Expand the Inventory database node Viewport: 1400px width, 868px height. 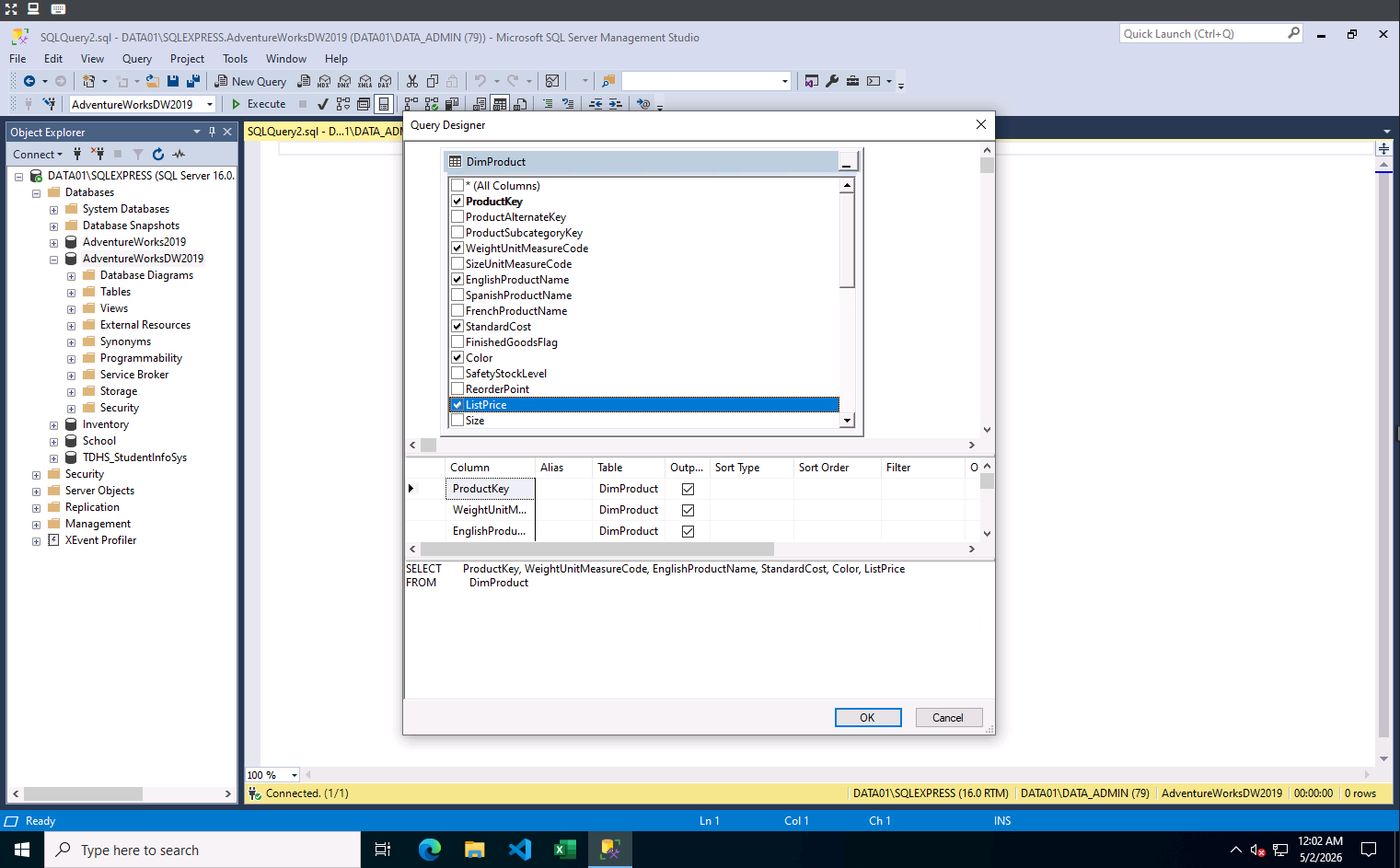[53, 425]
